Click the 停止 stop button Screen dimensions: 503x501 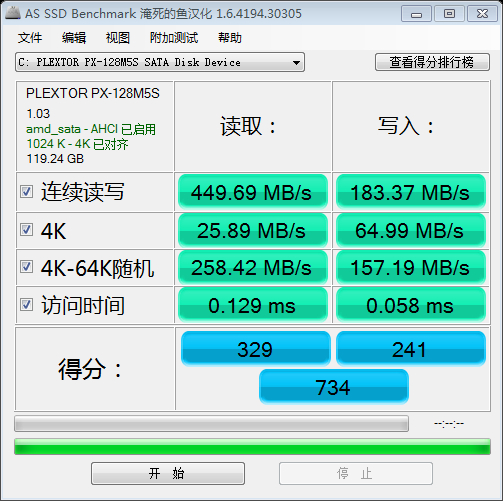(356, 473)
